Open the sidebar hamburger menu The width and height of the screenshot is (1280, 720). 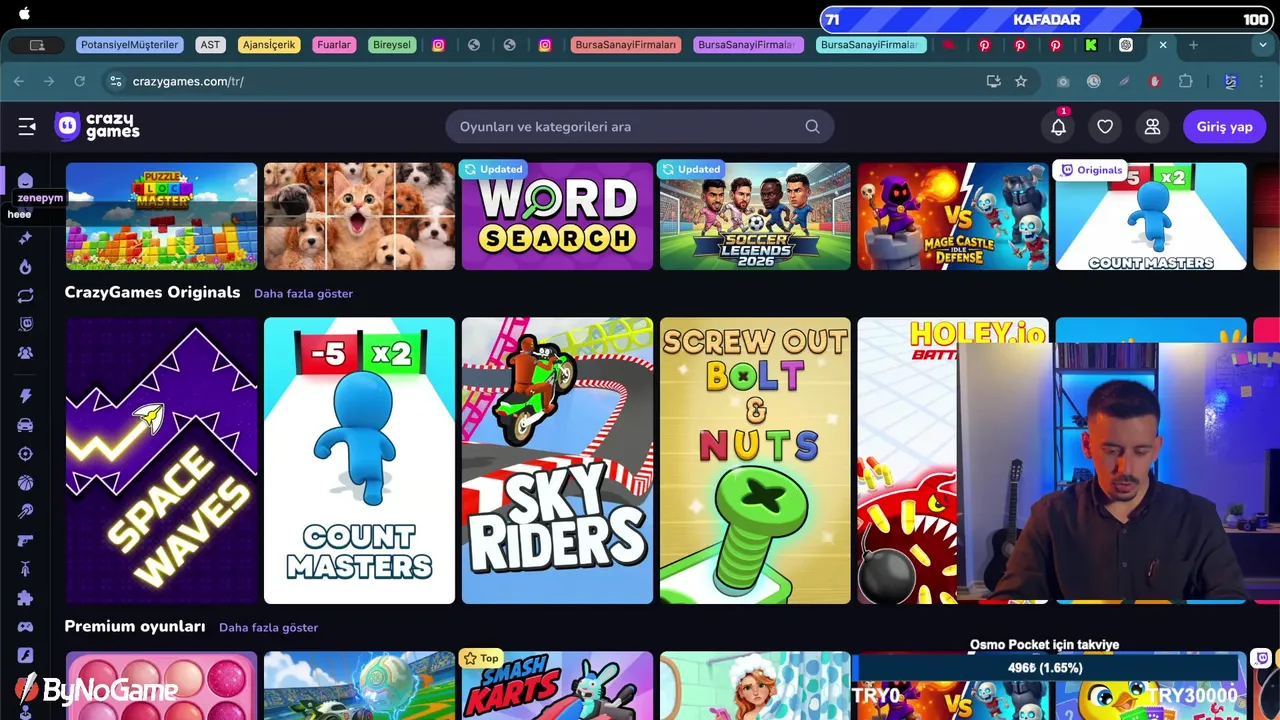[27, 126]
